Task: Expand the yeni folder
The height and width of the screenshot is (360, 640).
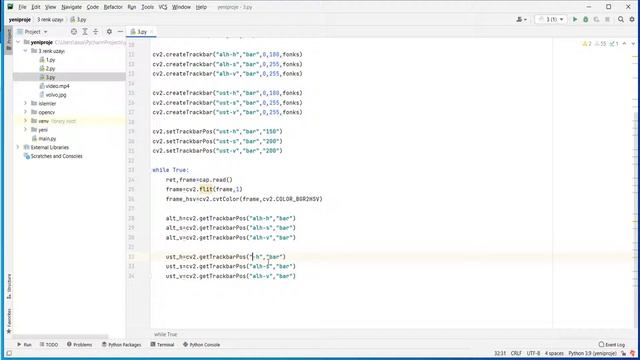Action: [26, 129]
